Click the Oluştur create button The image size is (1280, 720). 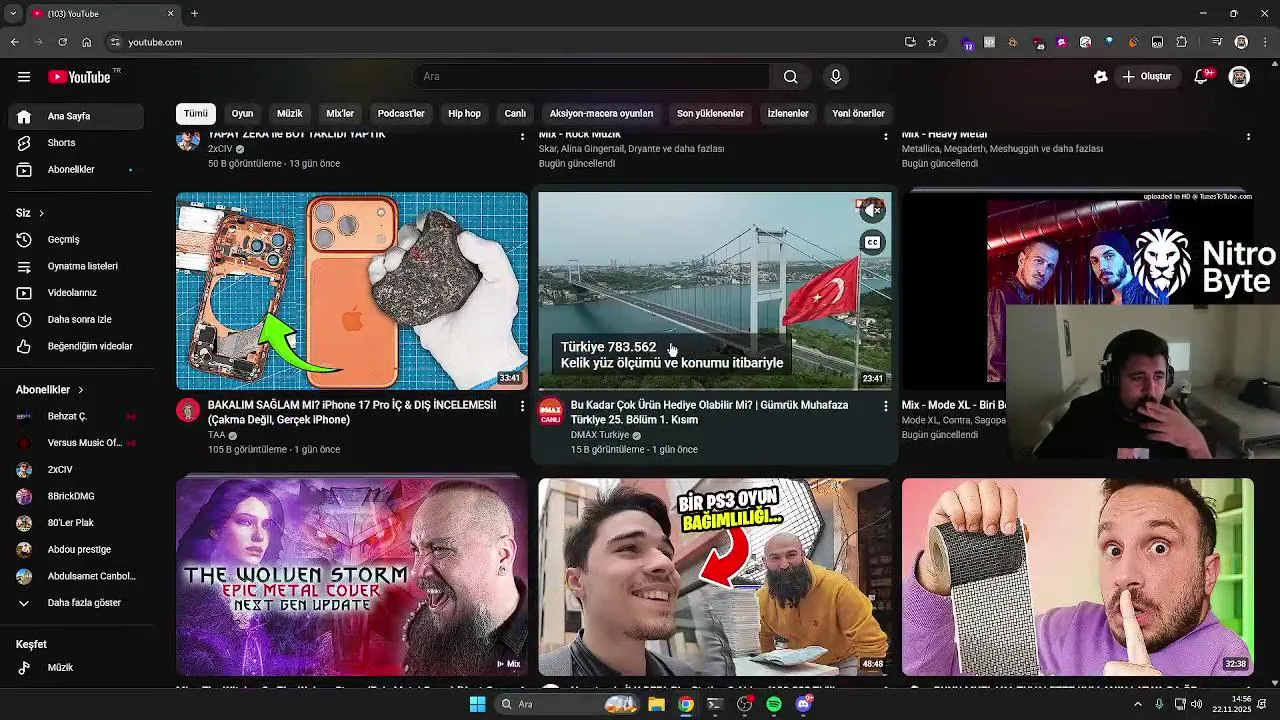click(1146, 77)
